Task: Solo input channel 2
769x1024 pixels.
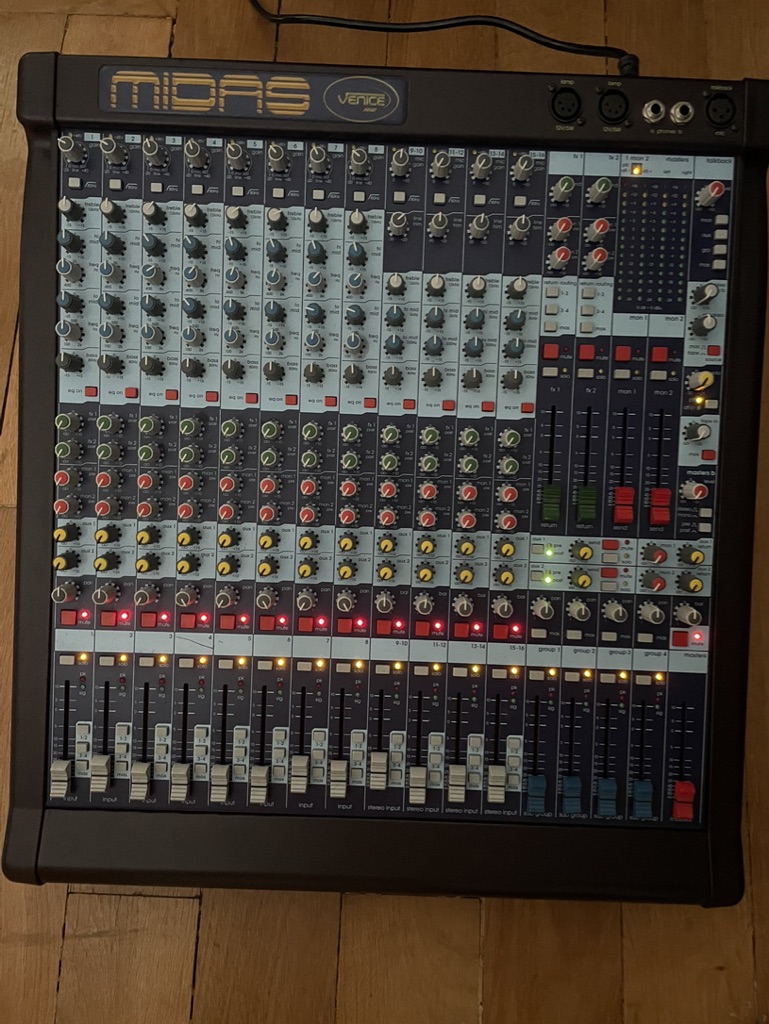Action: pyautogui.click(x=106, y=660)
